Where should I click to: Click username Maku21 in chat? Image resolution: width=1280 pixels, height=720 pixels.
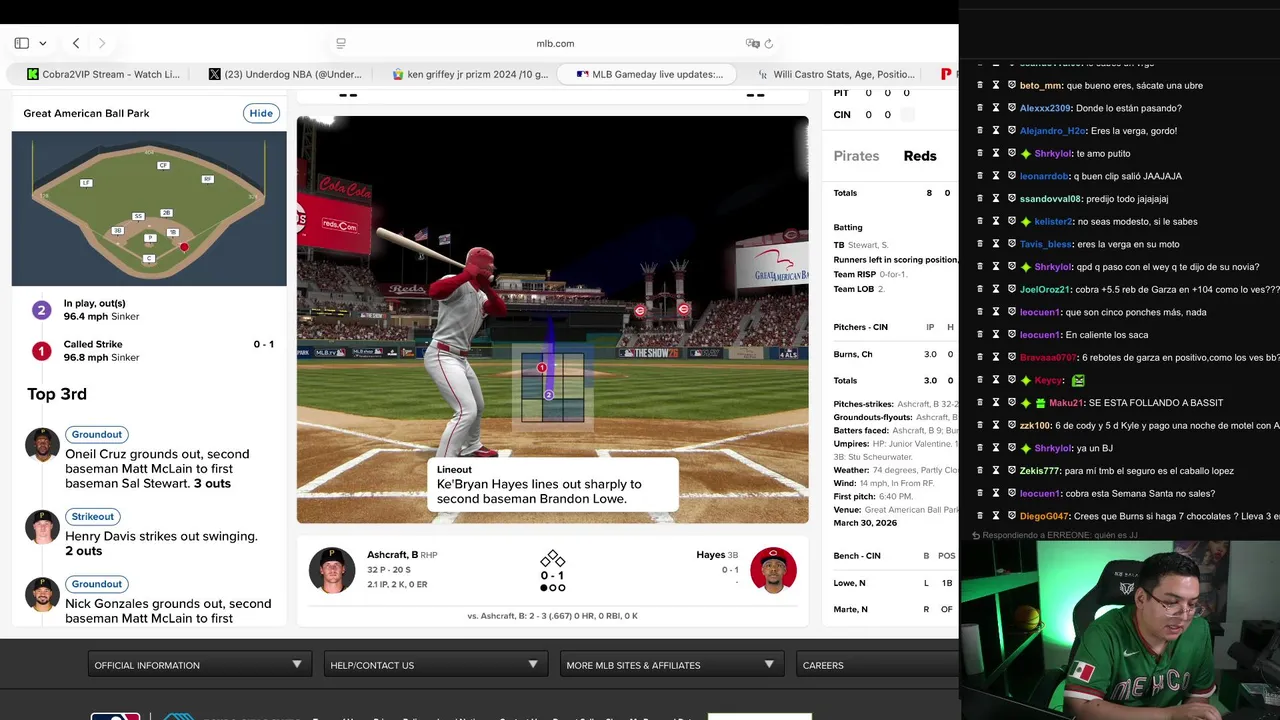pyautogui.click(x=1066, y=403)
